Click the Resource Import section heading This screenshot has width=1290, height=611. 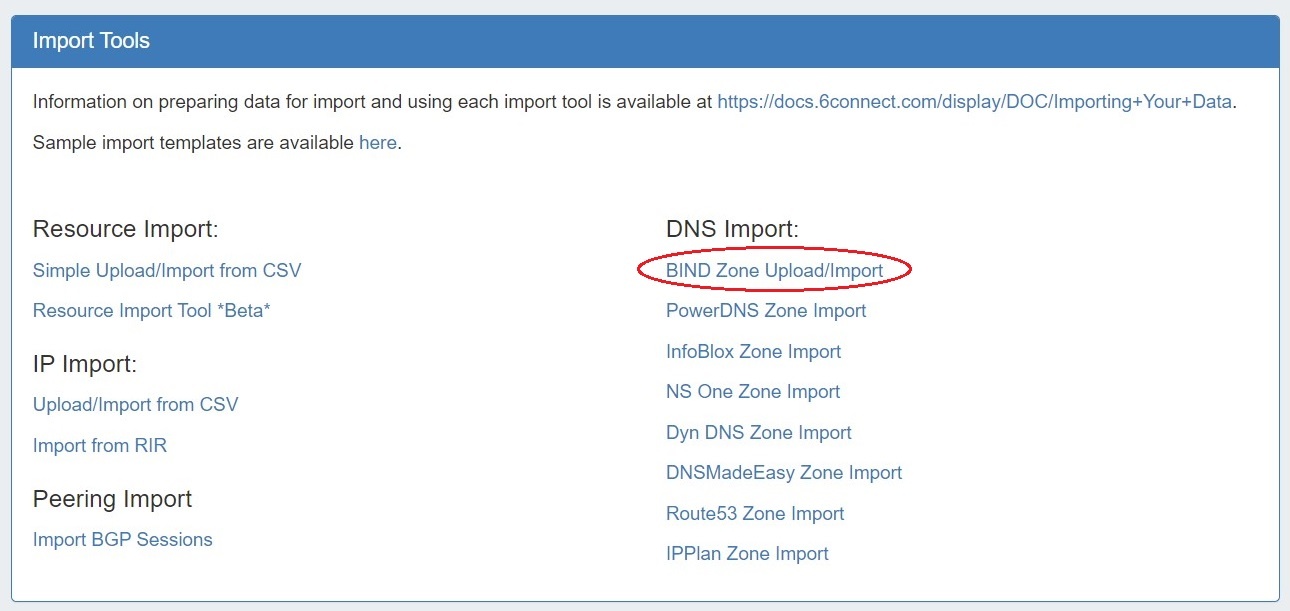126,229
